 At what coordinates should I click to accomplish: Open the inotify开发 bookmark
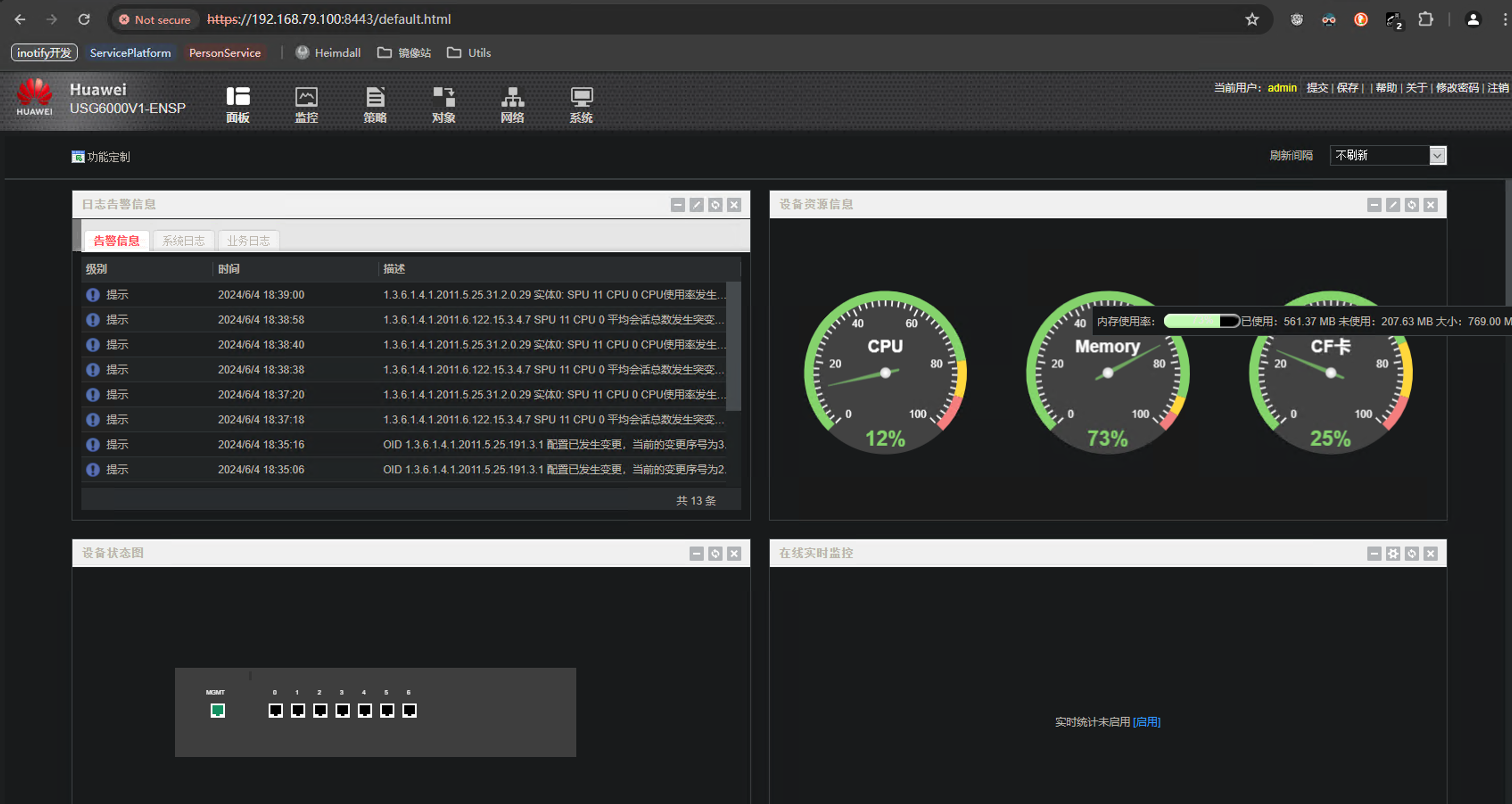tap(44, 53)
